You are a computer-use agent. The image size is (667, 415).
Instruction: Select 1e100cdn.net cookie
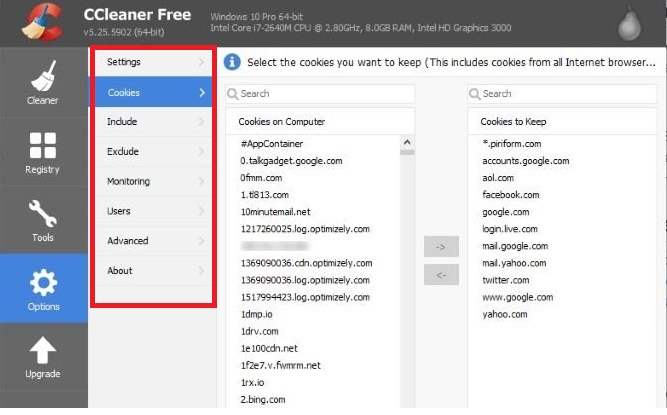[269, 348]
